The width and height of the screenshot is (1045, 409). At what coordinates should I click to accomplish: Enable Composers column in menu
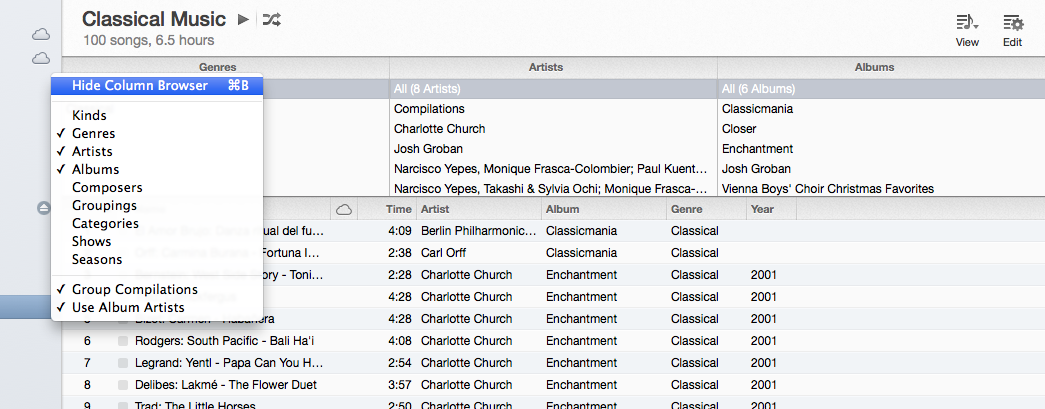(157, 187)
